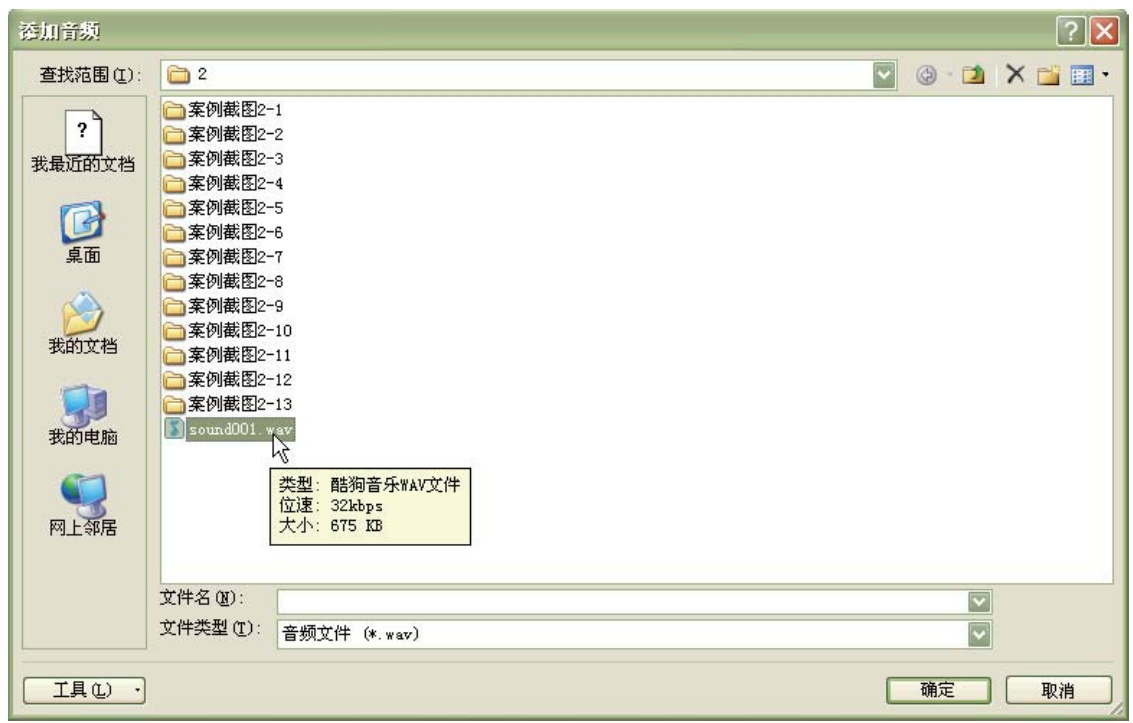
Task: Close the 添加音频 dialog
Action: click(x=1104, y=31)
